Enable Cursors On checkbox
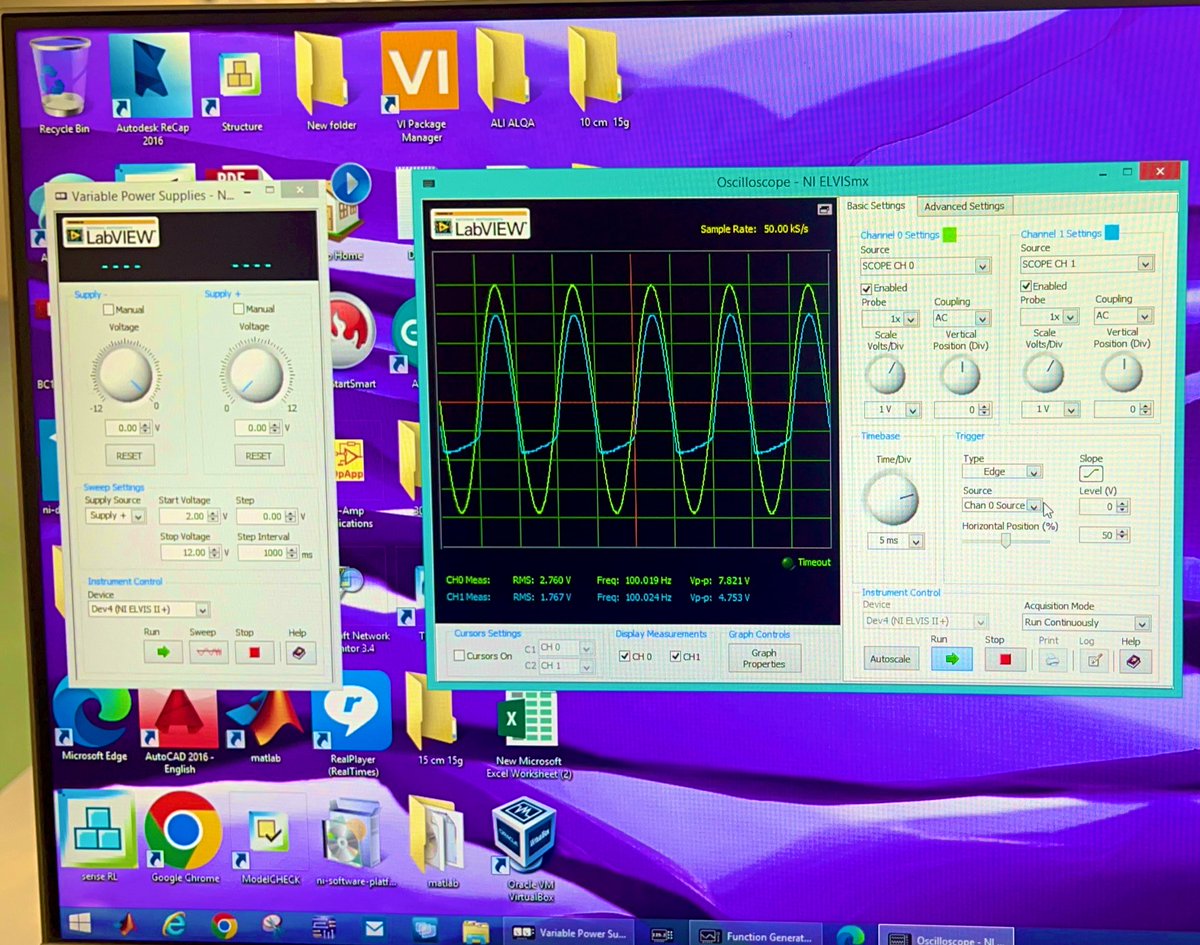1200x945 pixels. click(x=460, y=656)
